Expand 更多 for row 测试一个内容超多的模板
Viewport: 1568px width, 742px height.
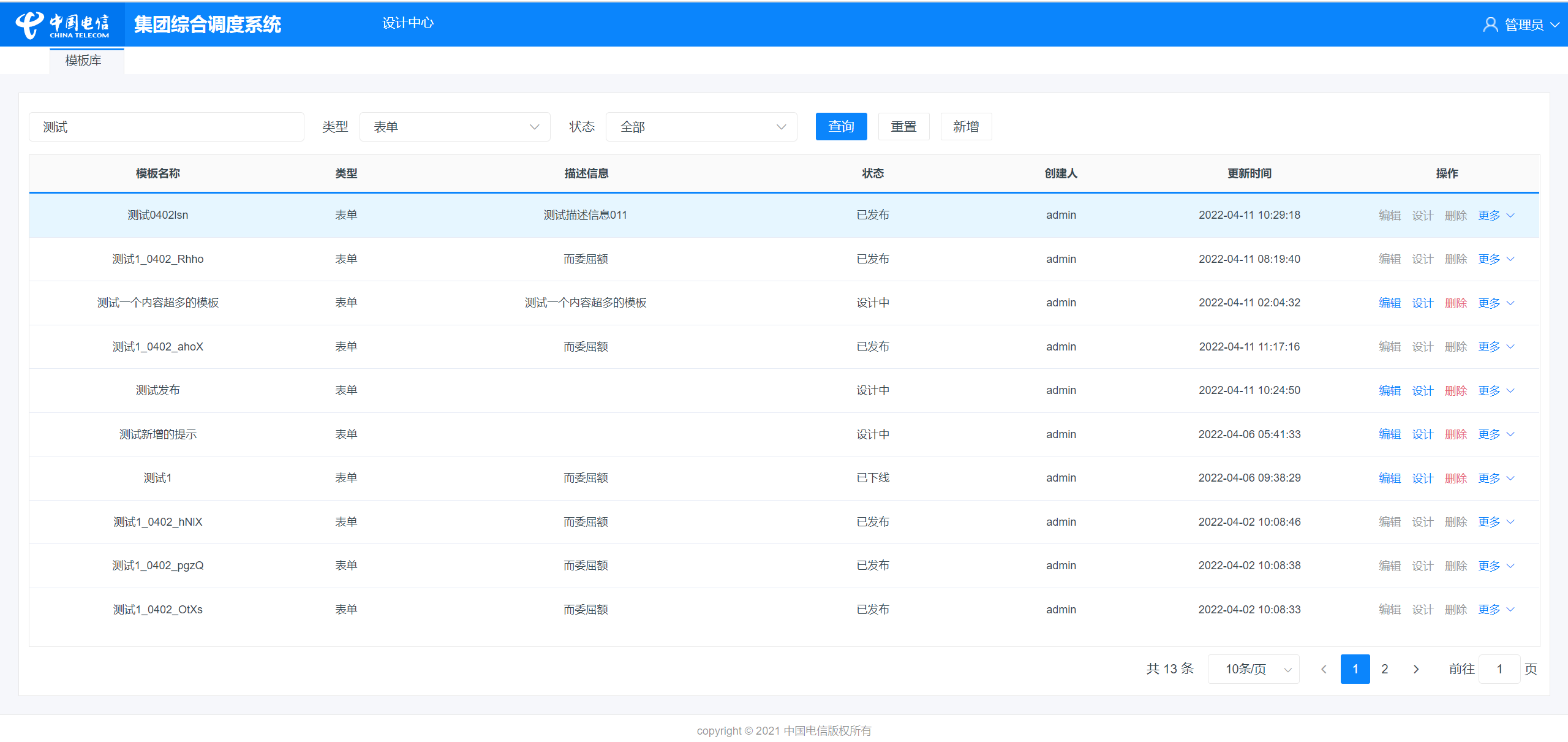pyautogui.click(x=1496, y=303)
